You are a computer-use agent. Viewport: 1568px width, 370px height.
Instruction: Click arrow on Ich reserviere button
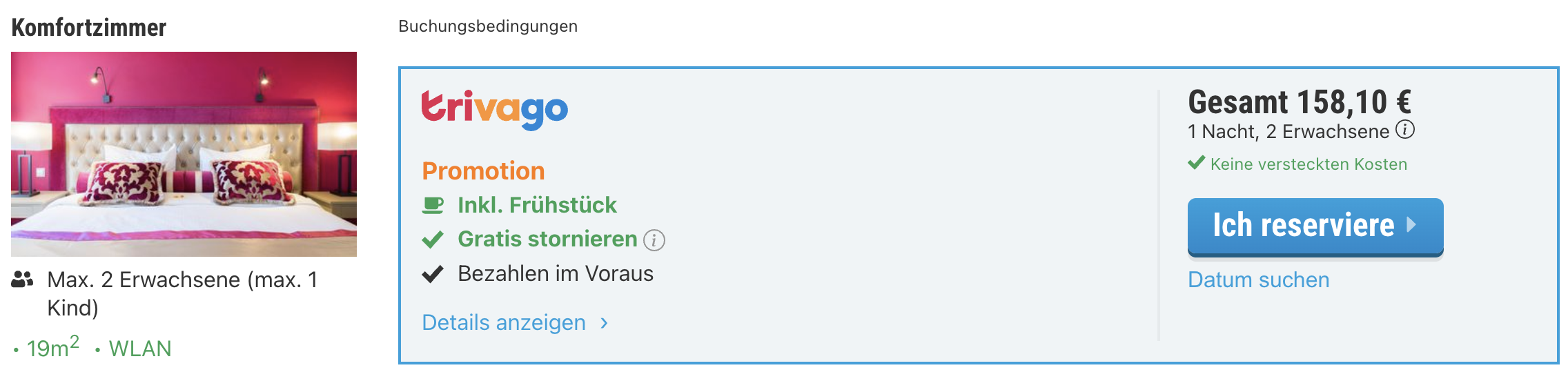pos(1411,224)
